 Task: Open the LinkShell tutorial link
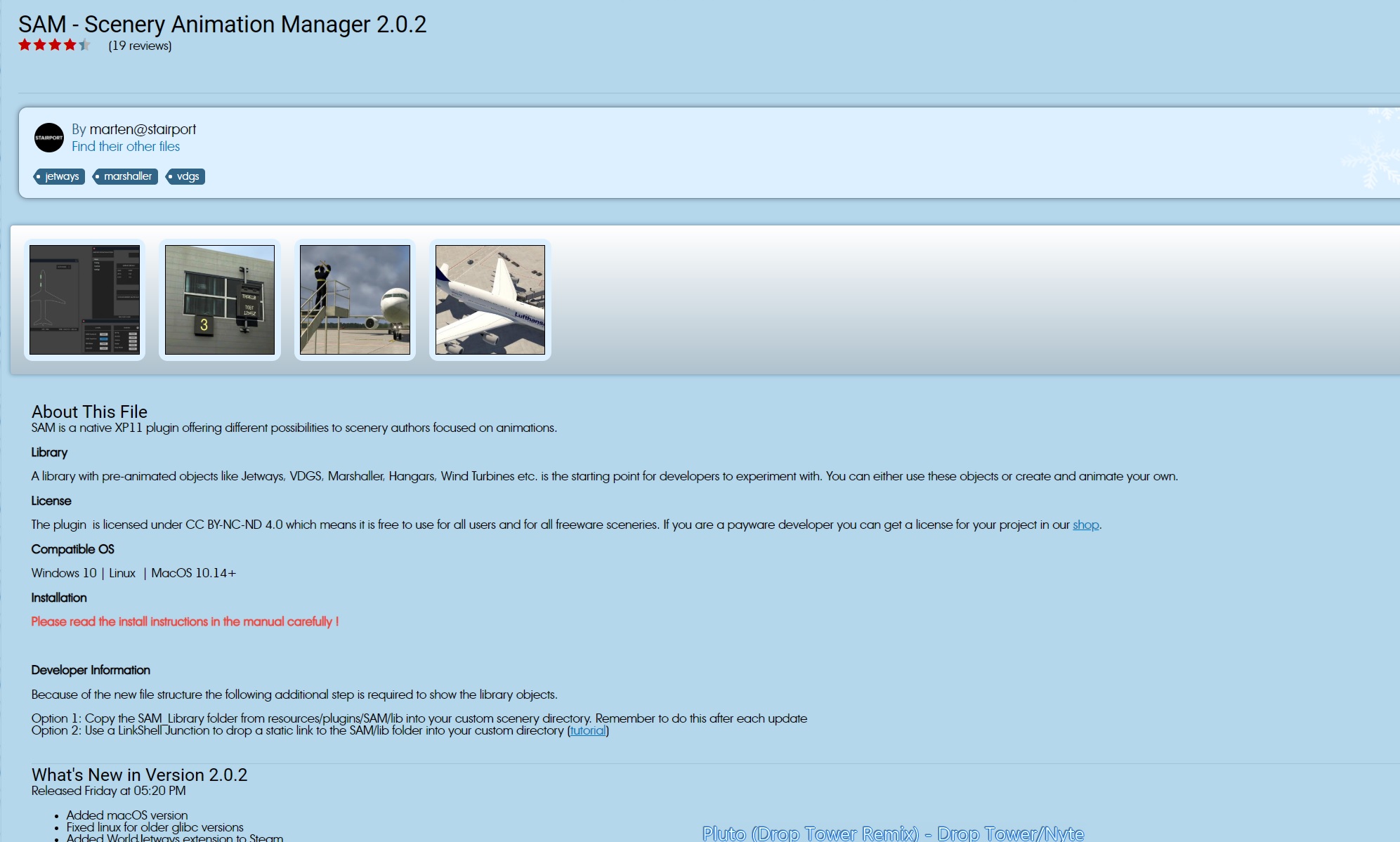click(x=588, y=730)
